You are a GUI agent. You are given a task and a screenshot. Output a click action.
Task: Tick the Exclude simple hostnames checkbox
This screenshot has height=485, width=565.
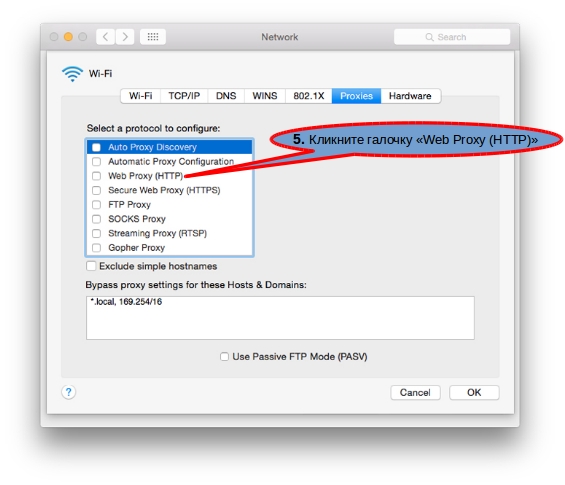[91, 266]
